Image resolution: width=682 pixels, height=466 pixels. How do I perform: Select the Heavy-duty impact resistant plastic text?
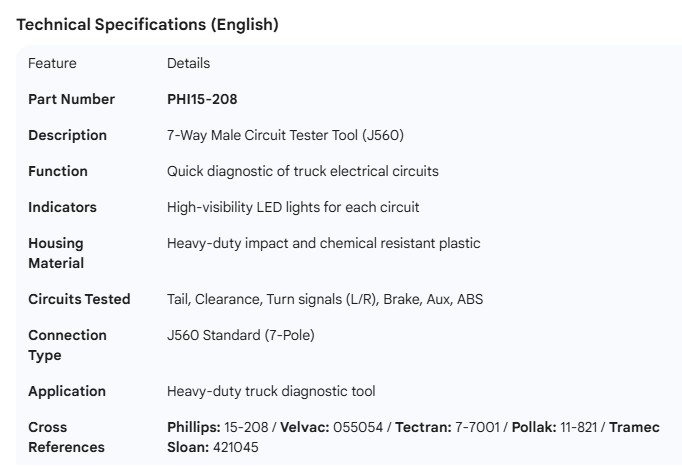coord(323,243)
